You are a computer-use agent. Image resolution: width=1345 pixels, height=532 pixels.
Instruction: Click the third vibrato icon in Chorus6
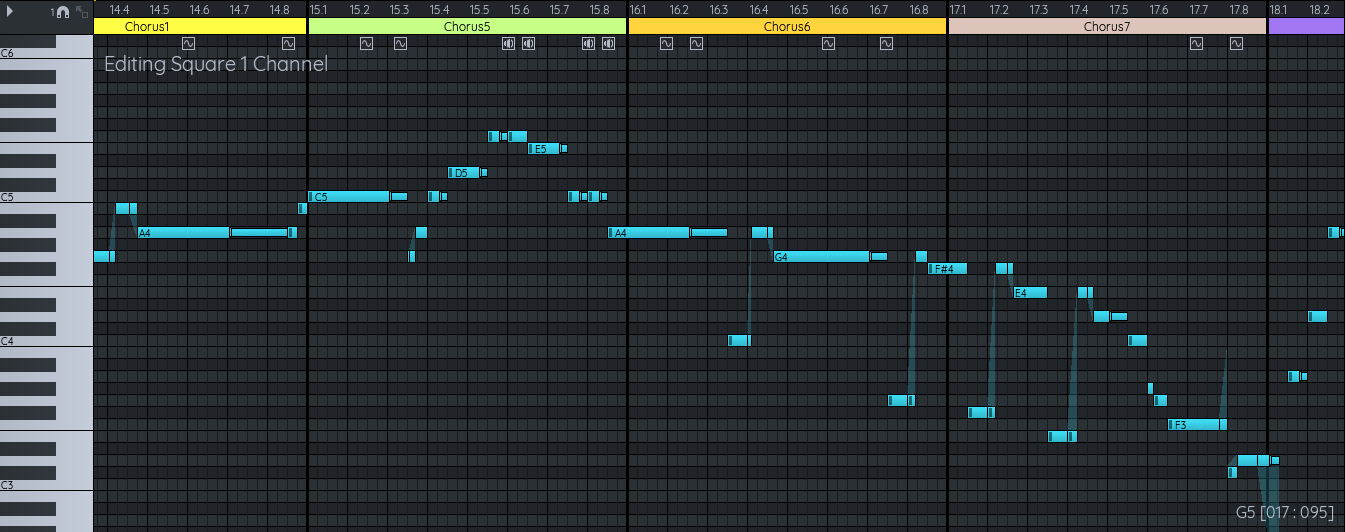(x=828, y=43)
